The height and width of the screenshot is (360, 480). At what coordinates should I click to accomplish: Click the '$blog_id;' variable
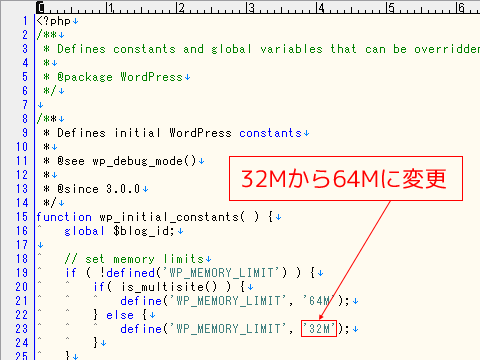[144, 231]
